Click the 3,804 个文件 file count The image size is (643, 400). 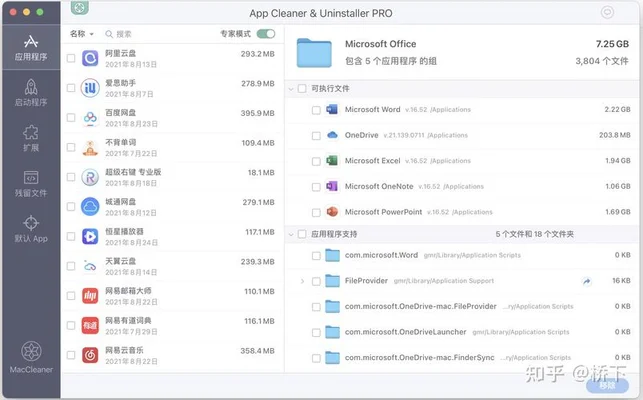coord(602,61)
